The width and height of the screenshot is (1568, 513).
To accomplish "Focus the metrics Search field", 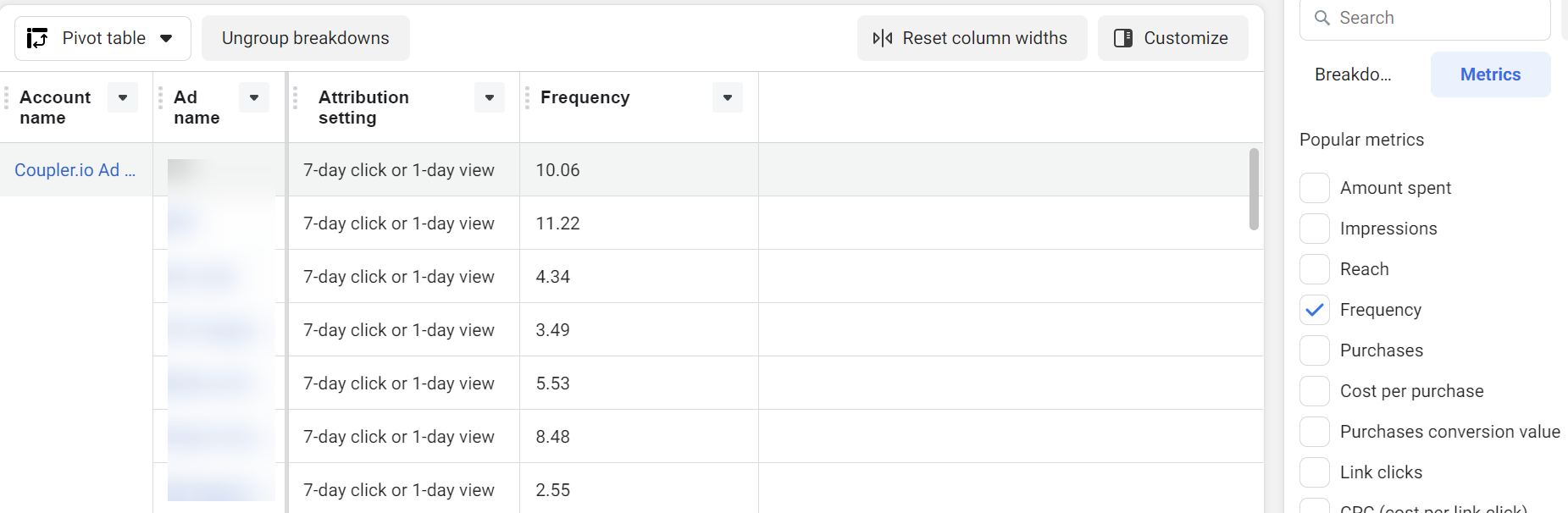I will click(1425, 18).
